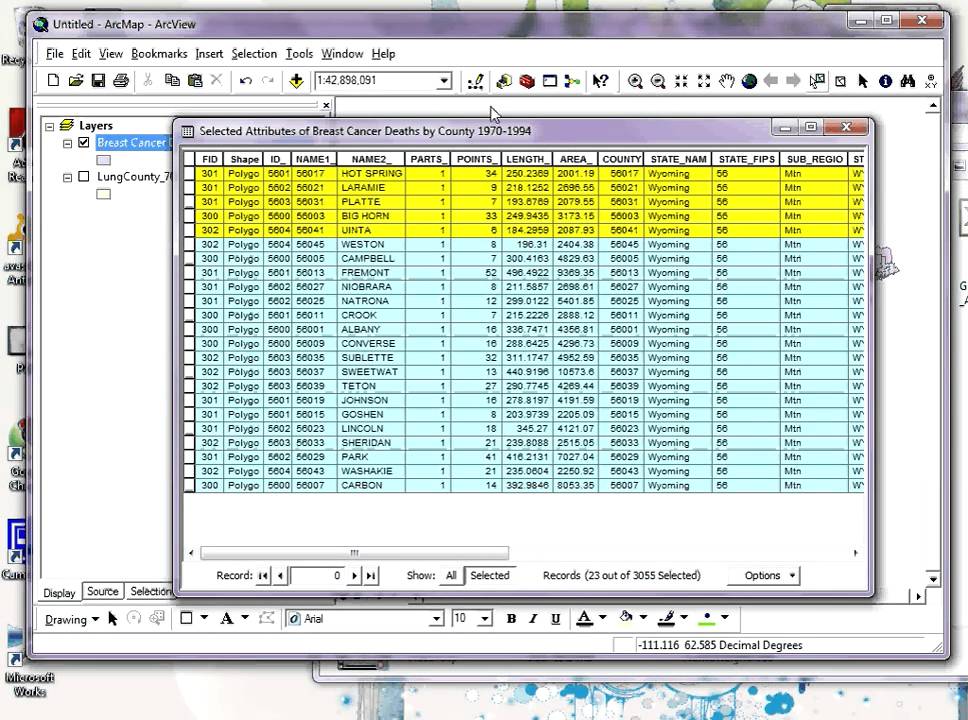This screenshot has height=720, width=968.
Task: Click the Fixed Zoom In icon
Action: point(681,81)
